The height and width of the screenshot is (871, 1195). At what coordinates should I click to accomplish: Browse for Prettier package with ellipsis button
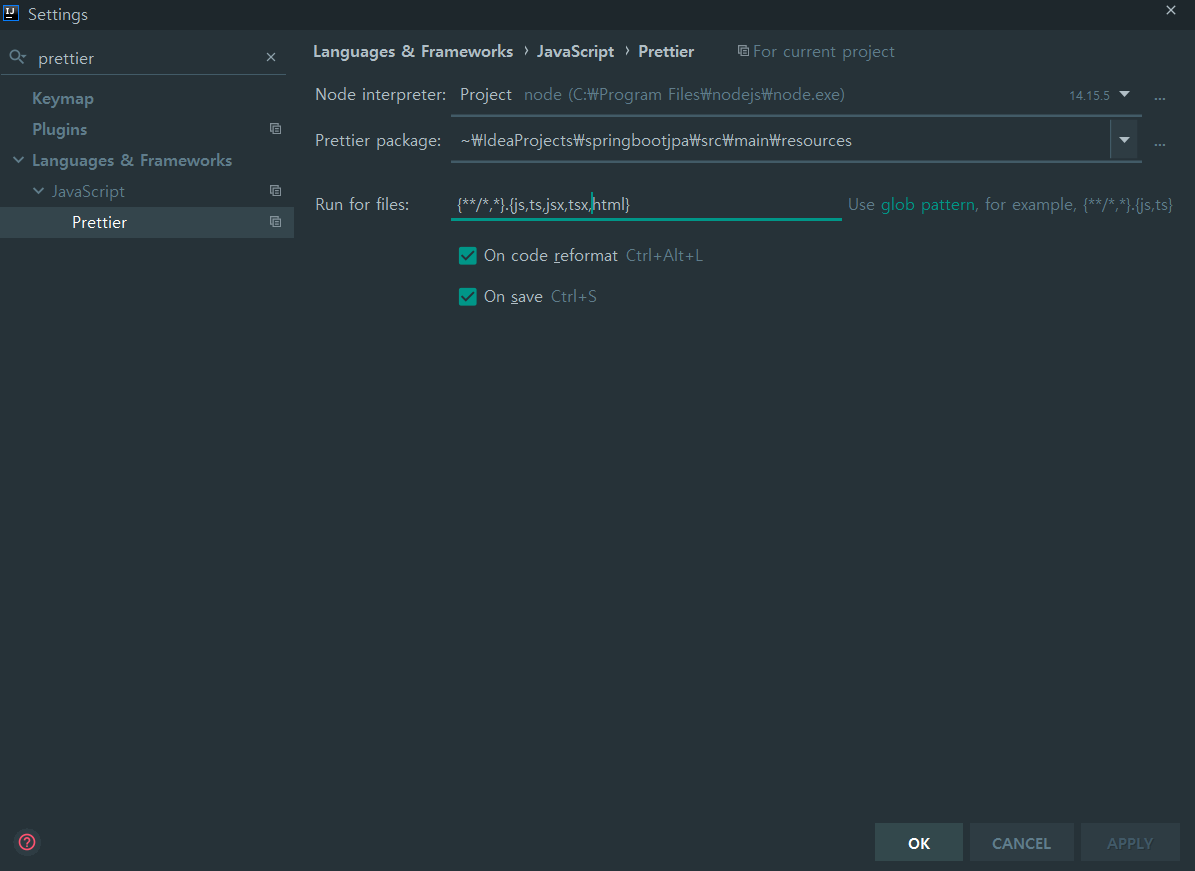[1159, 143]
